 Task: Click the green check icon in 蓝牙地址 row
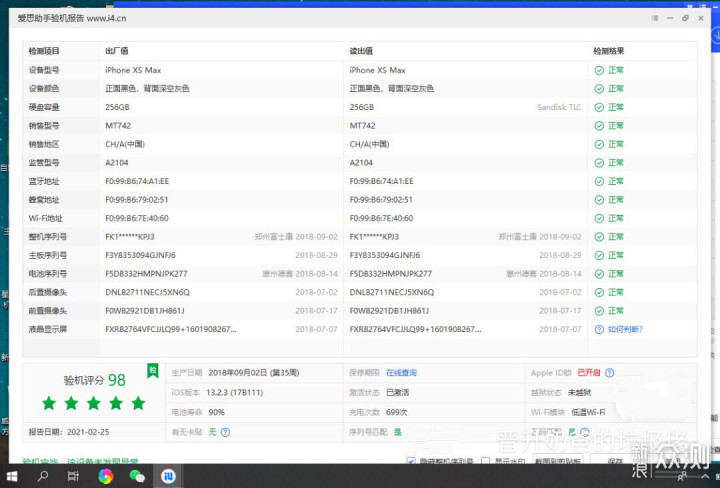[x=599, y=181]
